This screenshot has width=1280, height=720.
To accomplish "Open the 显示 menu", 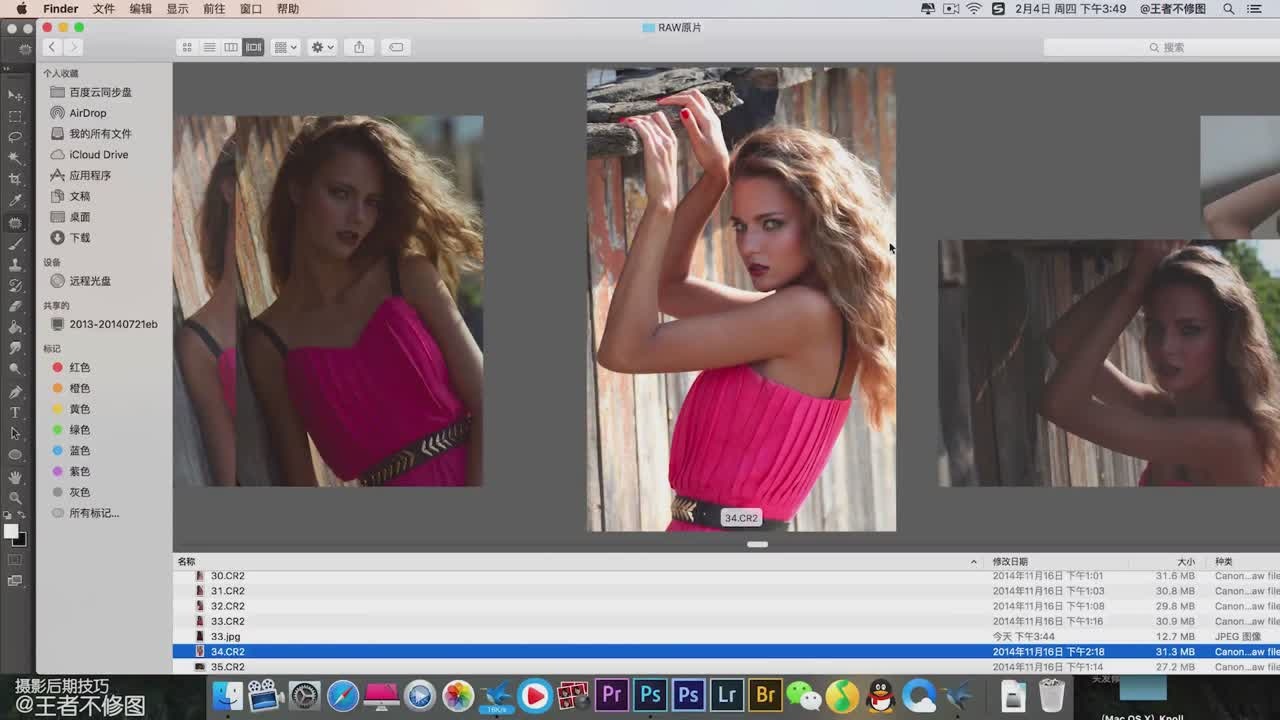I will pos(177,9).
